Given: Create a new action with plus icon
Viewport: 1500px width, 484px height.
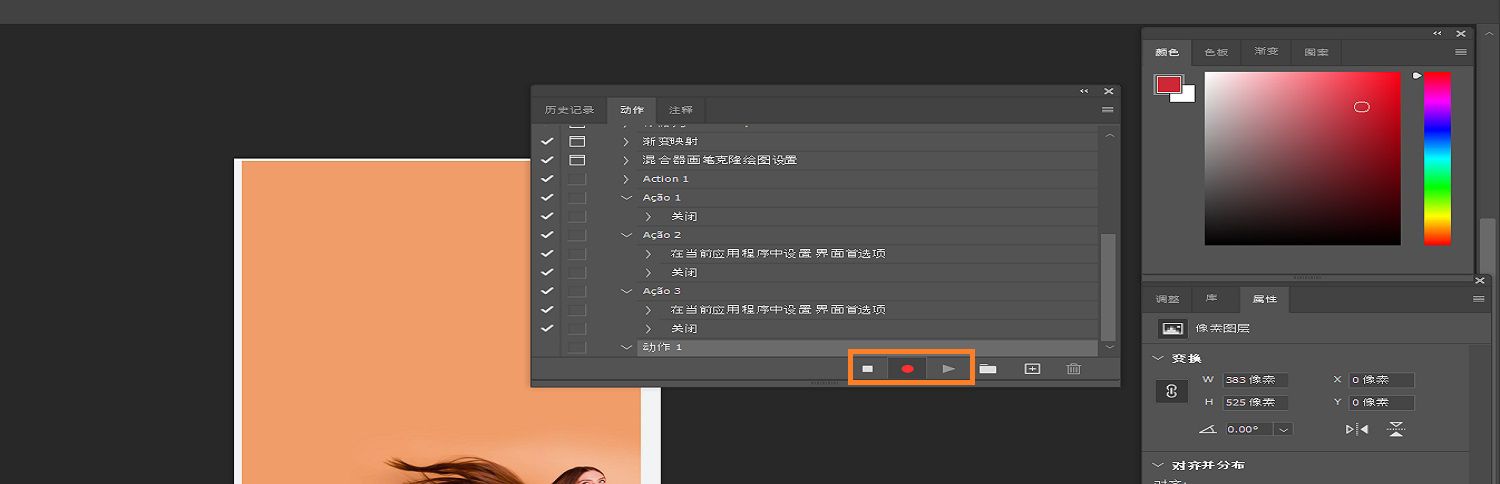Looking at the screenshot, I should (1033, 369).
